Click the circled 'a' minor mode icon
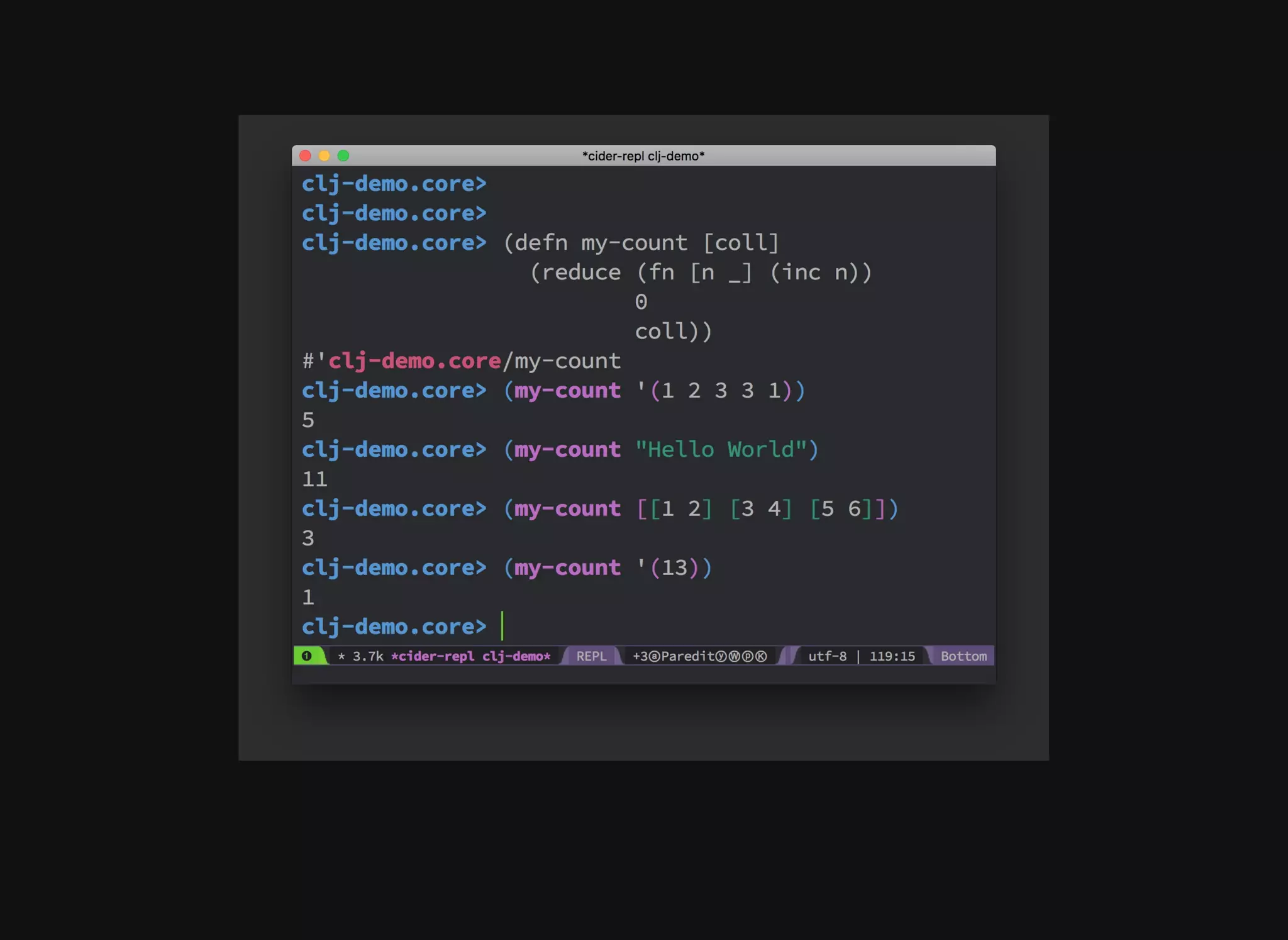This screenshot has height=940, width=1288. [654, 656]
